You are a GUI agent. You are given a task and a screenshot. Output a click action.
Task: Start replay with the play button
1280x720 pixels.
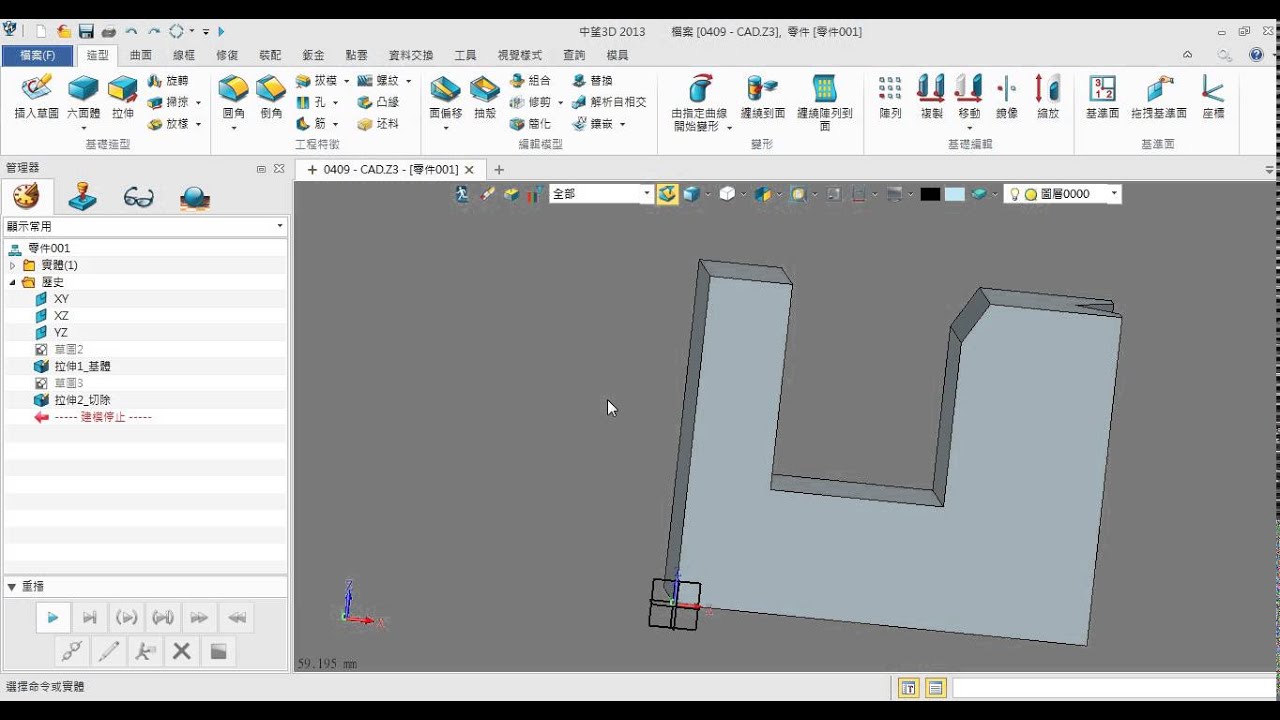53,618
